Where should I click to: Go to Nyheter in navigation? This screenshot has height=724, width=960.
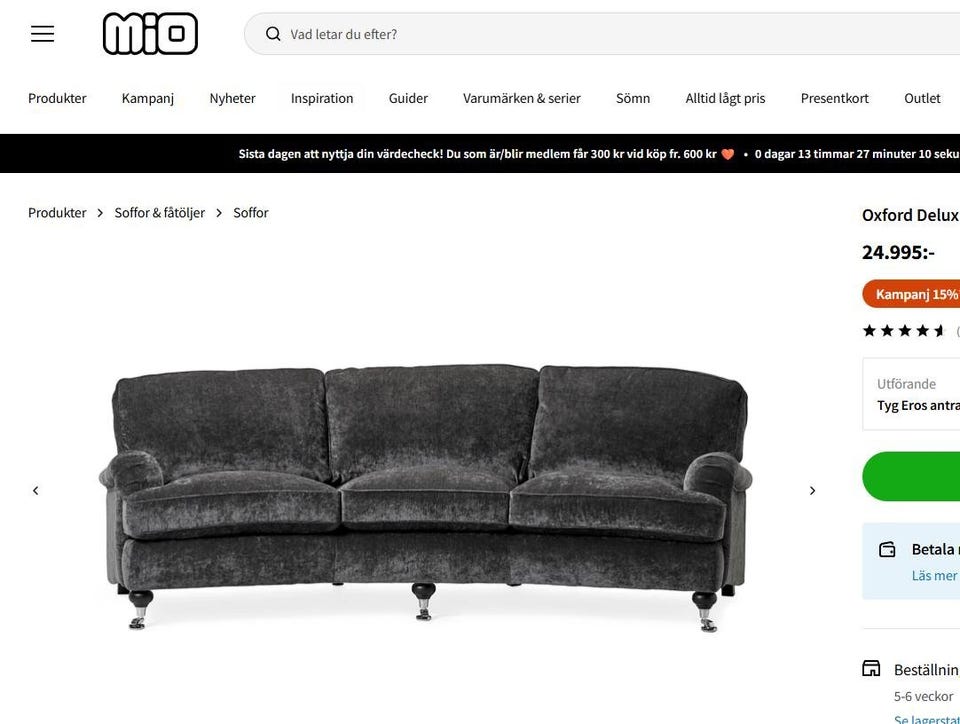232,99
